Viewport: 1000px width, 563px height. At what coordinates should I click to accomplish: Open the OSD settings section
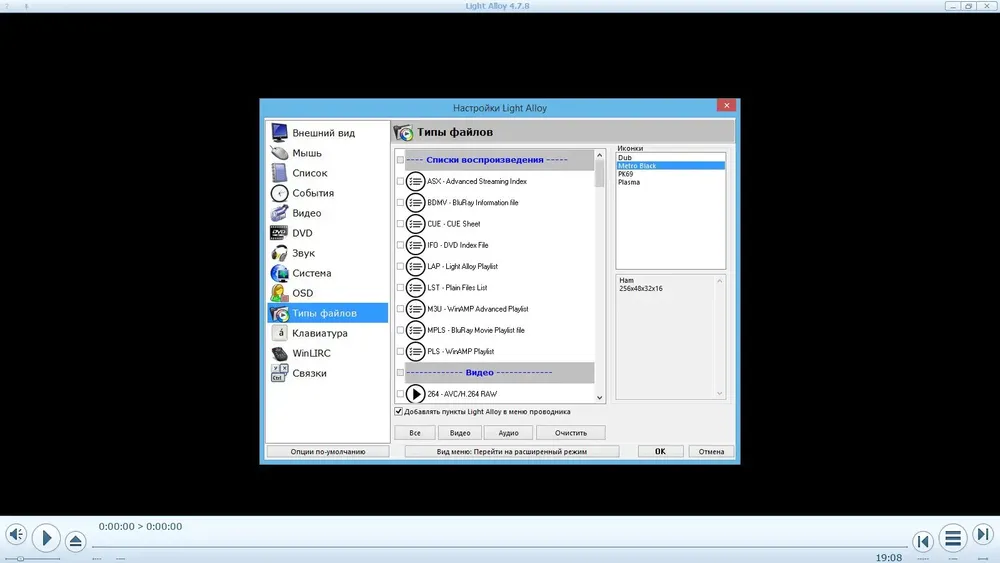click(x=327, y=293)
